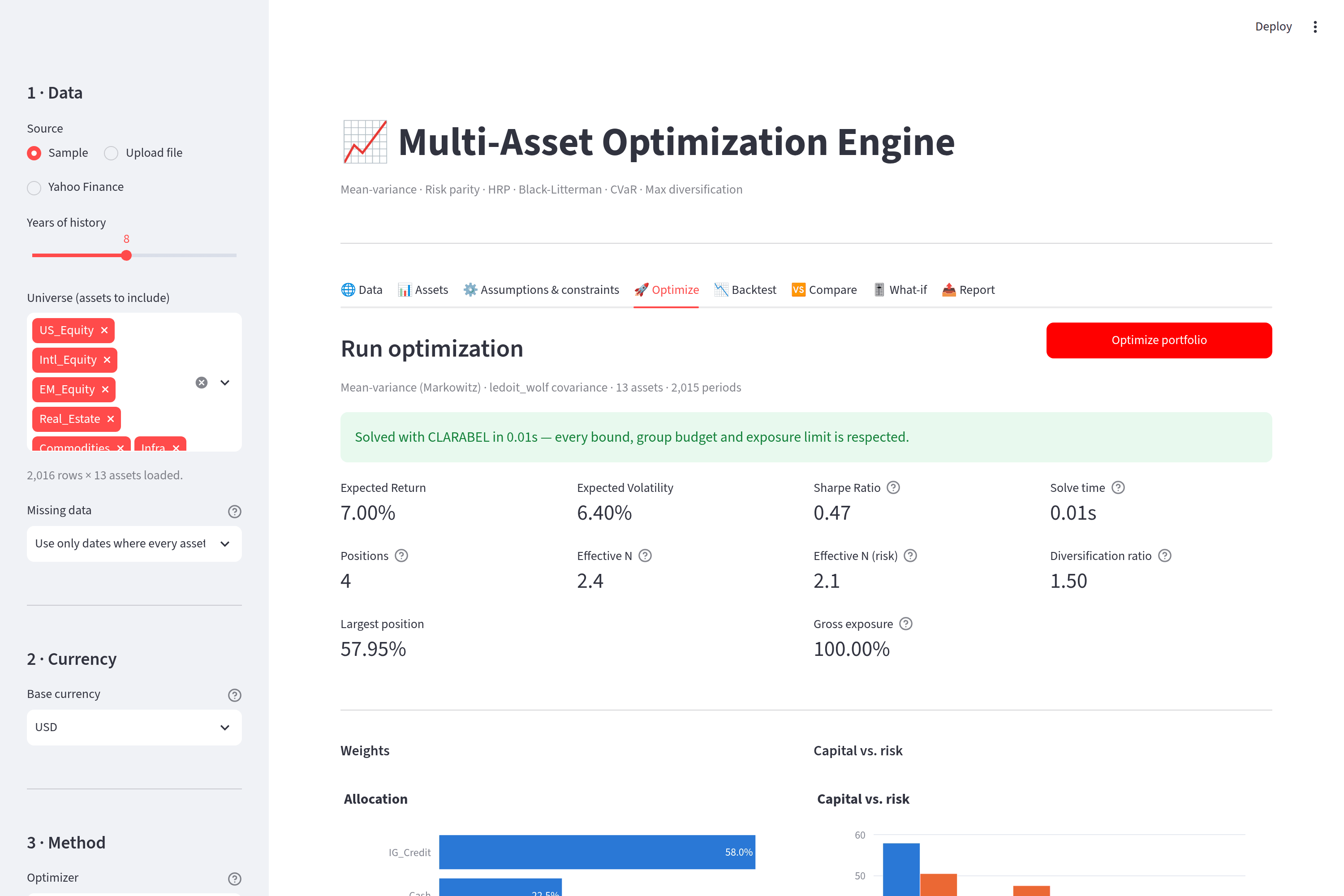
Task: Select Yahoo Finance as data source
Action: [75, 187]
